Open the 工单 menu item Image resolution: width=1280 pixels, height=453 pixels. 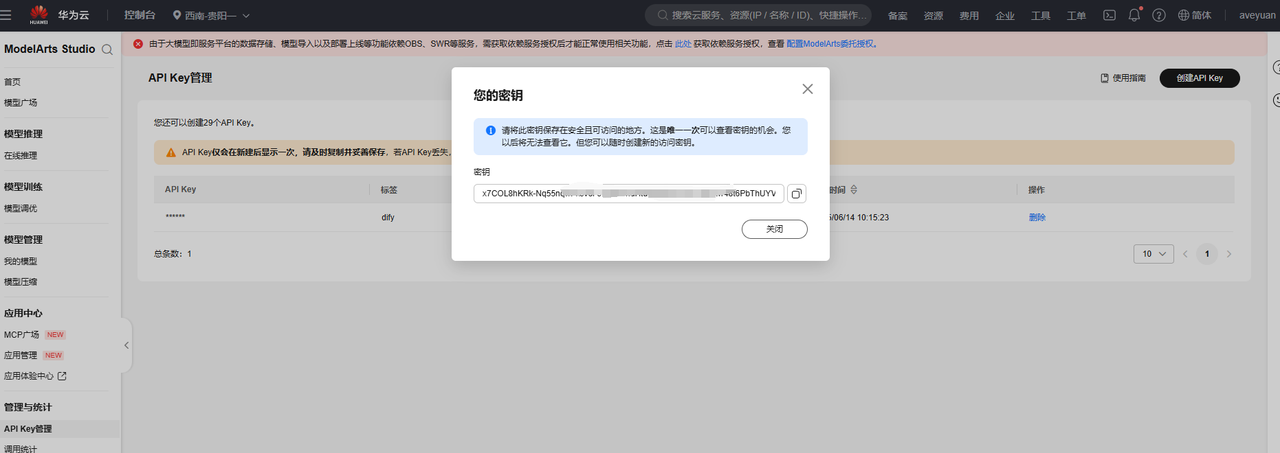(1076, 16)
